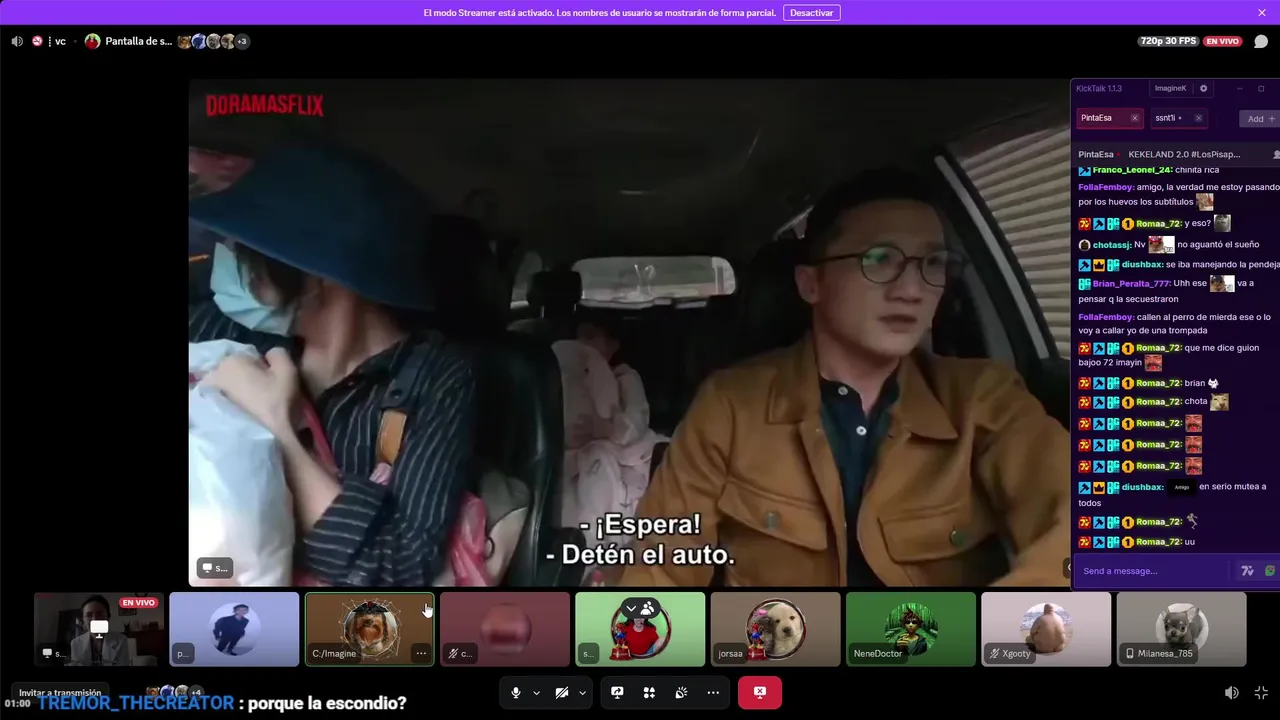Screen dimensions: 1280x720
Task: Click the Desactivar streamer mode button
Action: coord(811,13)
